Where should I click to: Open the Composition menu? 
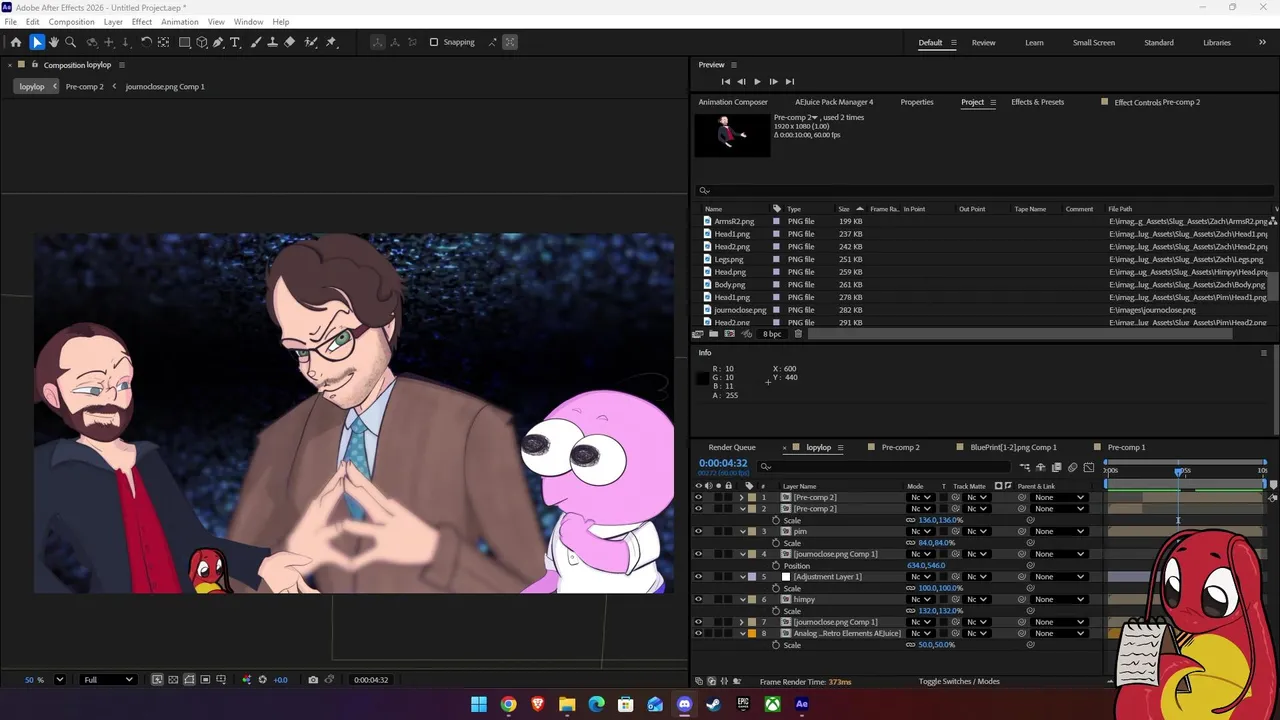click(x=72, y=22)
